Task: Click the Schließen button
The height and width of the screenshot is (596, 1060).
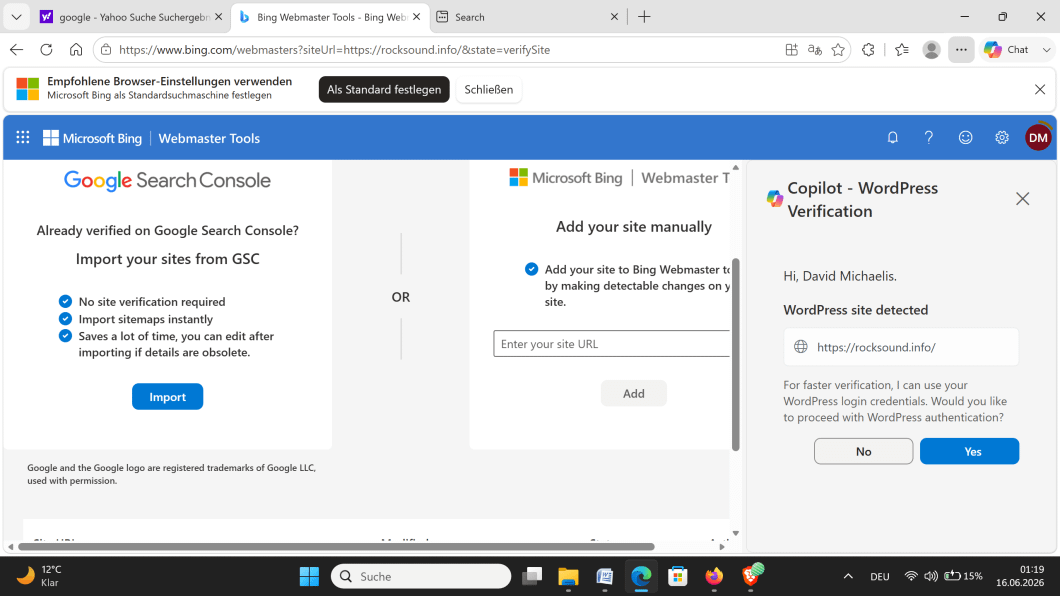Action: click(489, 89)
